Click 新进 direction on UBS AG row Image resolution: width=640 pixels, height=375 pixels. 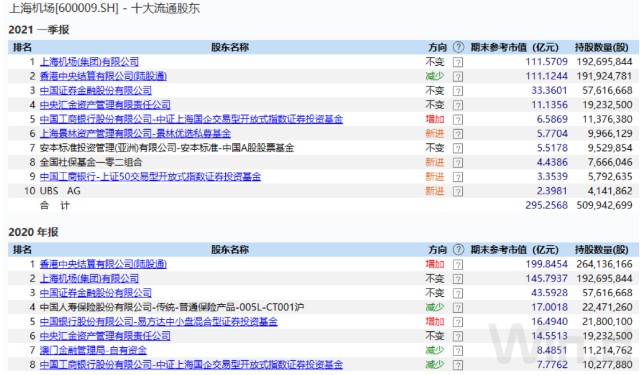tap(435, 191)
